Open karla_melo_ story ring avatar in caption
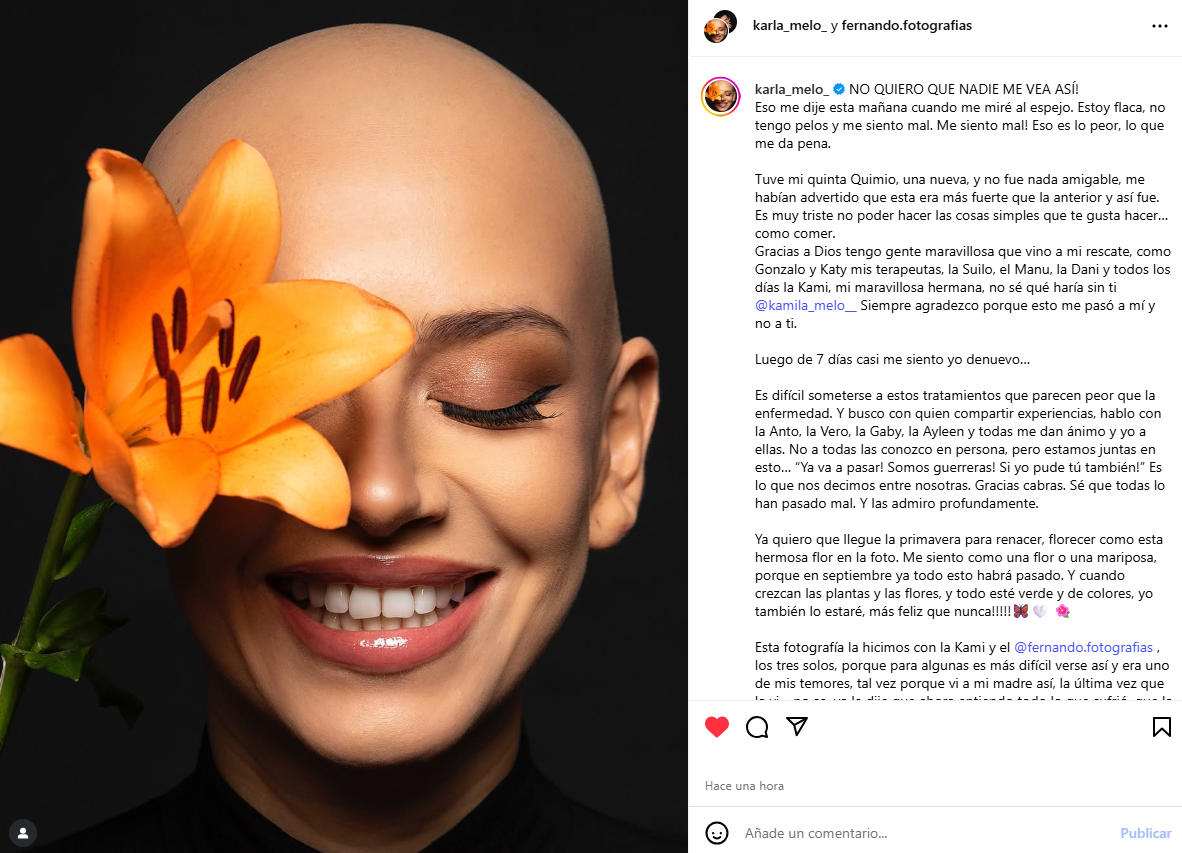Image resolution: width=1182 pixels, height=853 pixels. pos(721,96)
